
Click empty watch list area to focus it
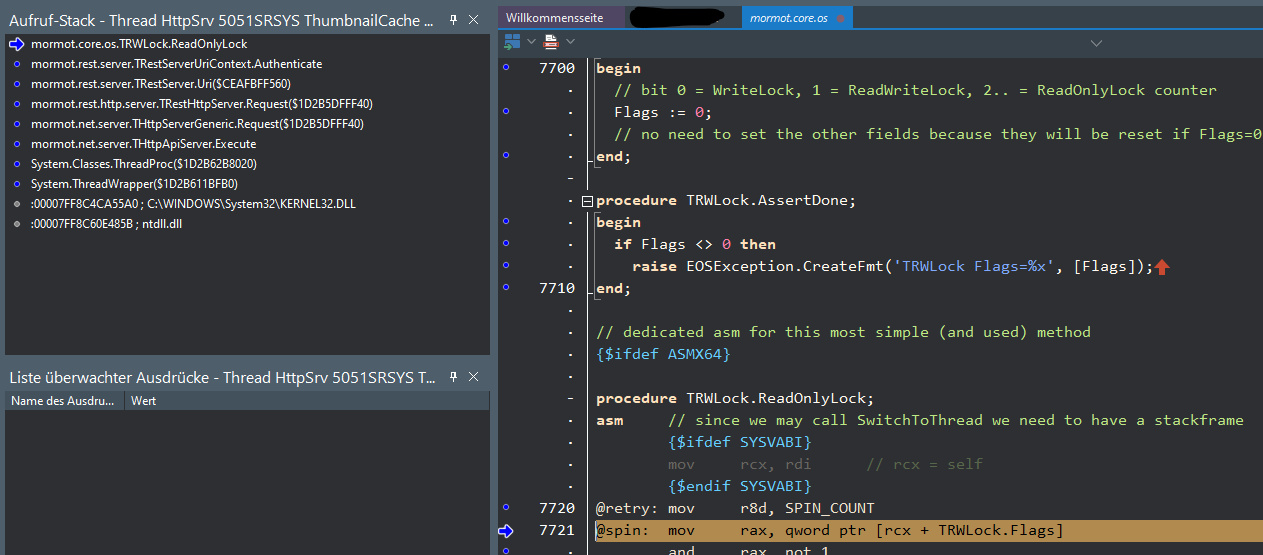point(247,480)
